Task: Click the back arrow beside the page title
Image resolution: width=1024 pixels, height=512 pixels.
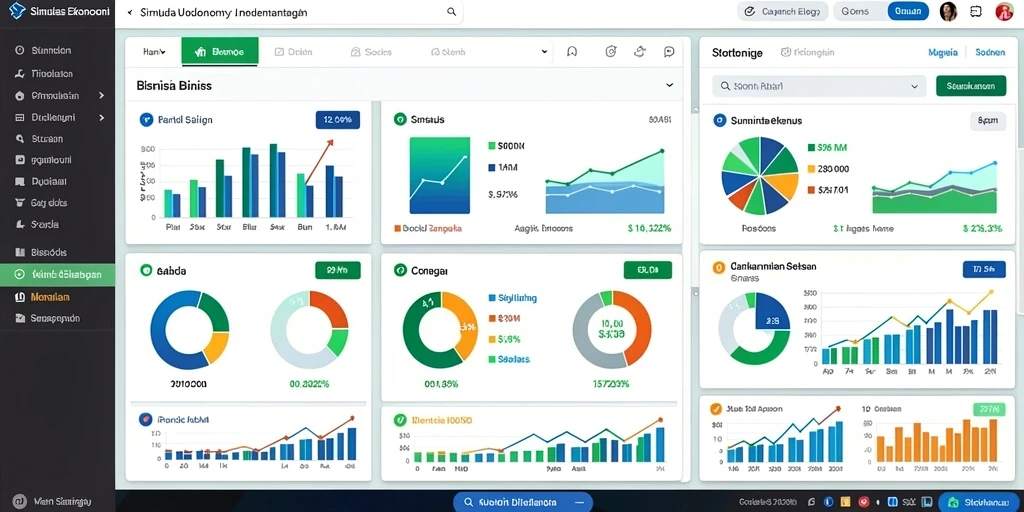Action: click(x=129, y=12)
